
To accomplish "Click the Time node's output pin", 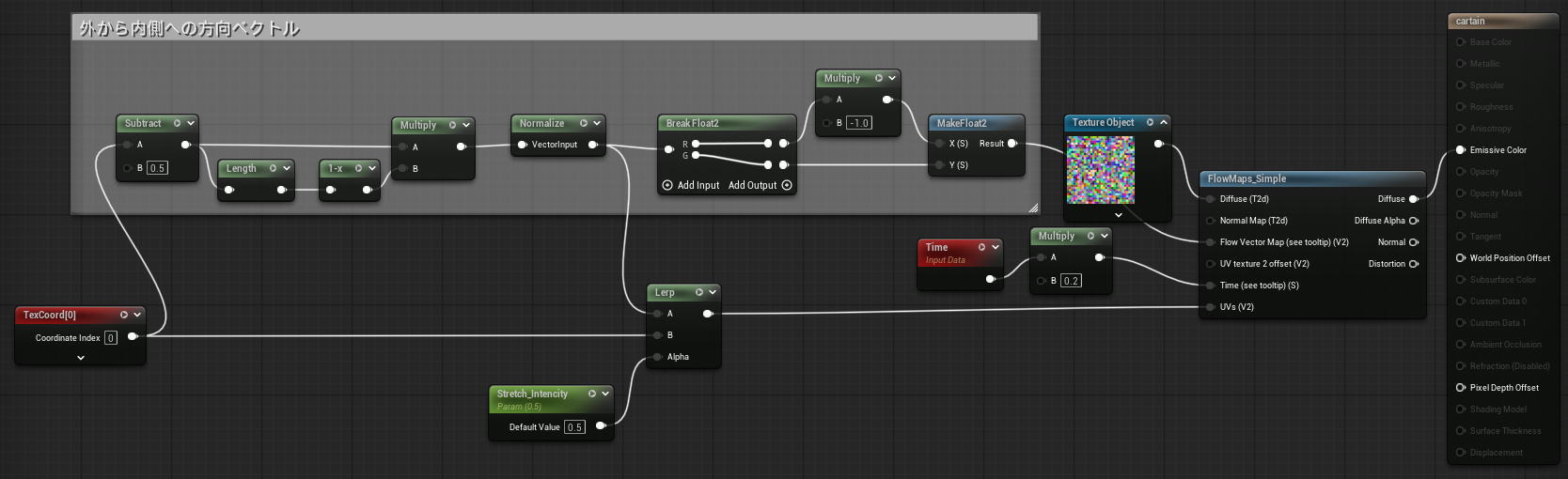I will pyautogui.click(x=990, y=279).
